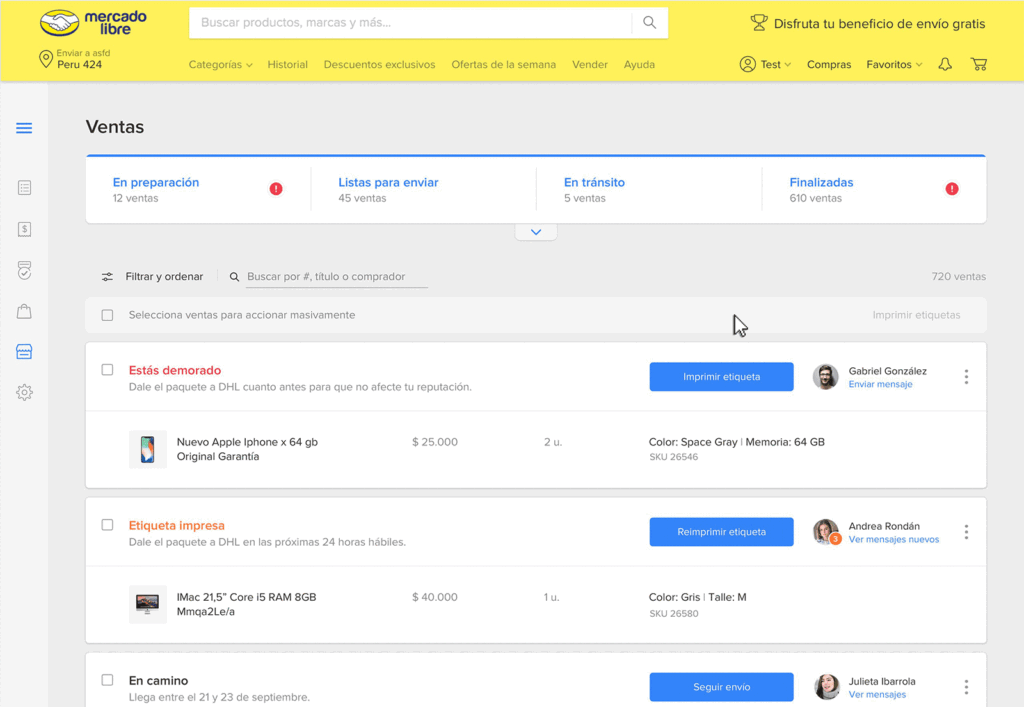Open the shopping cart

(x=979, y=64)
